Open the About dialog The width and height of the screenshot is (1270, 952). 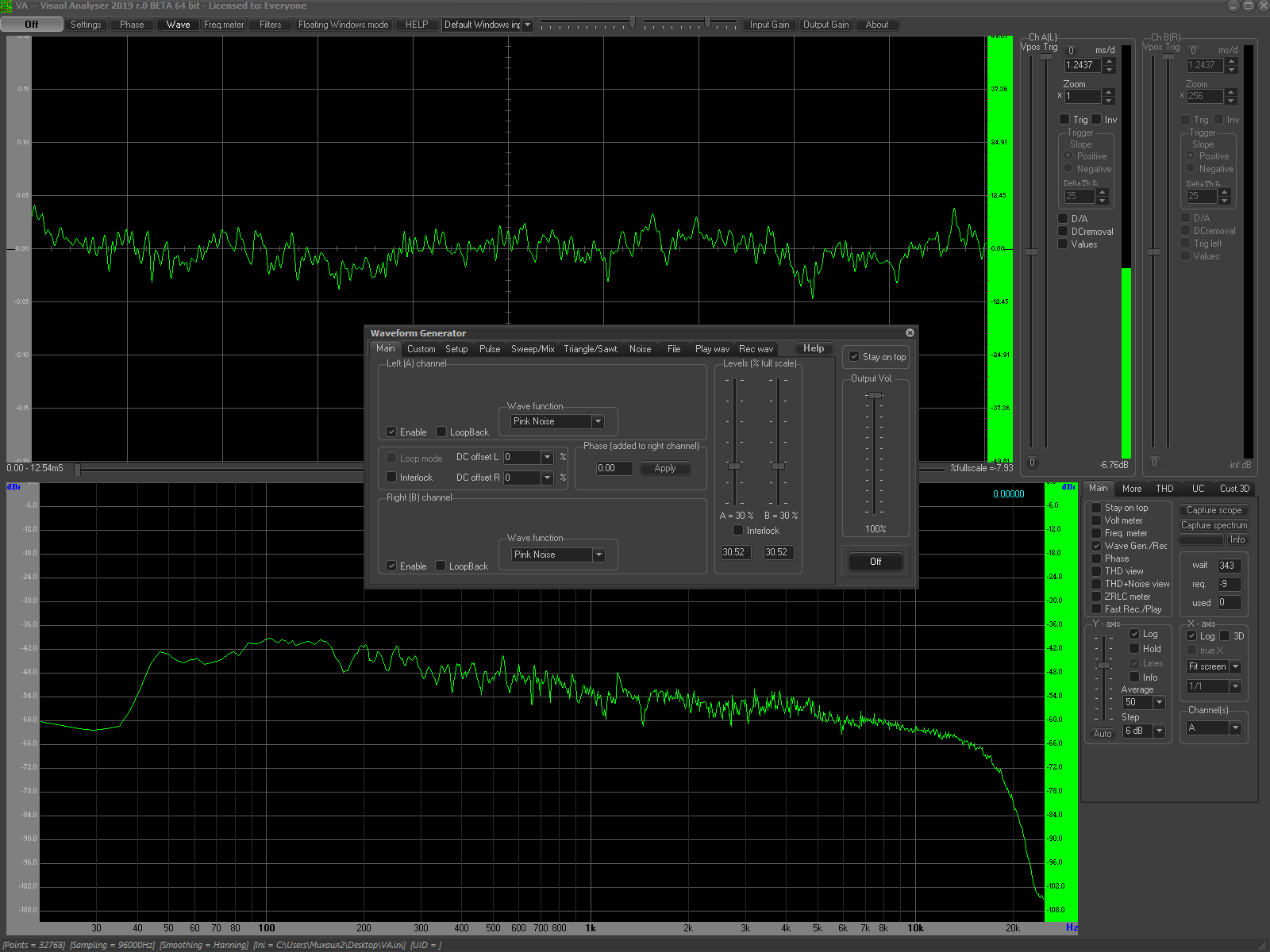pyautogui.click(x=876, y=24)
